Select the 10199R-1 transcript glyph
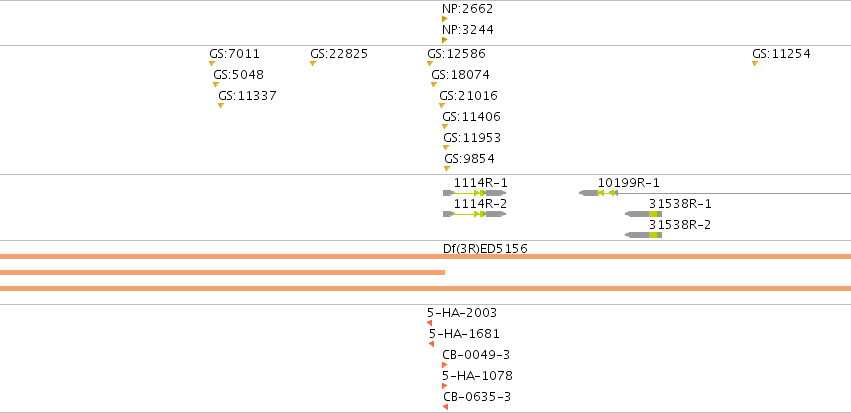The image size is (851, 413). 715,193
